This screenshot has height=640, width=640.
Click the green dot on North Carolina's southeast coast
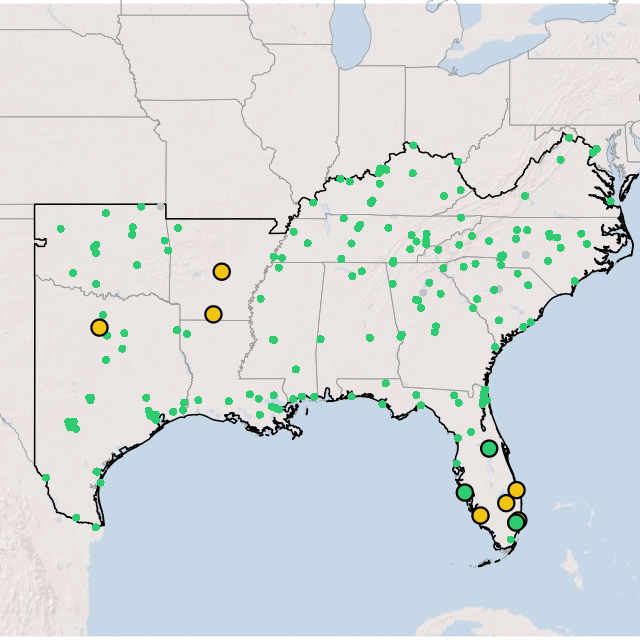click(575, 281)
